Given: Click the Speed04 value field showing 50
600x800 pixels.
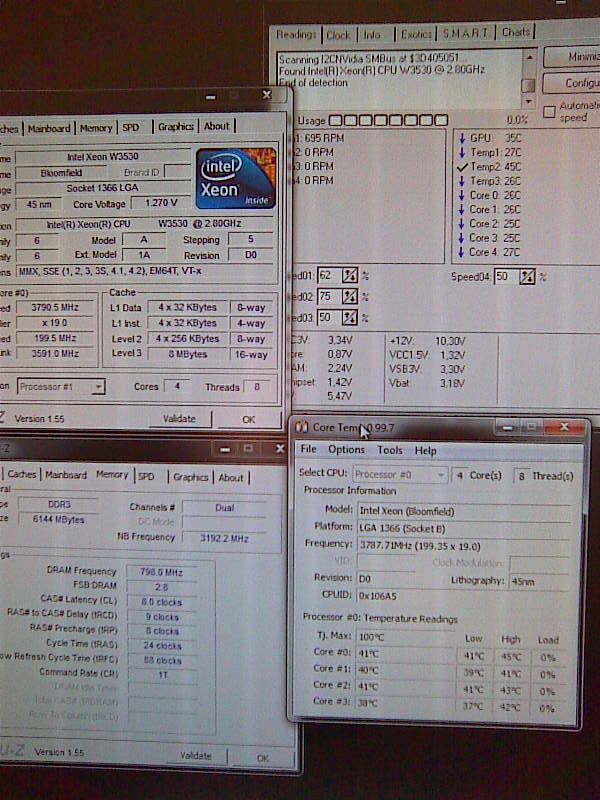Looking at the screenshot, I should coord(507,277).
